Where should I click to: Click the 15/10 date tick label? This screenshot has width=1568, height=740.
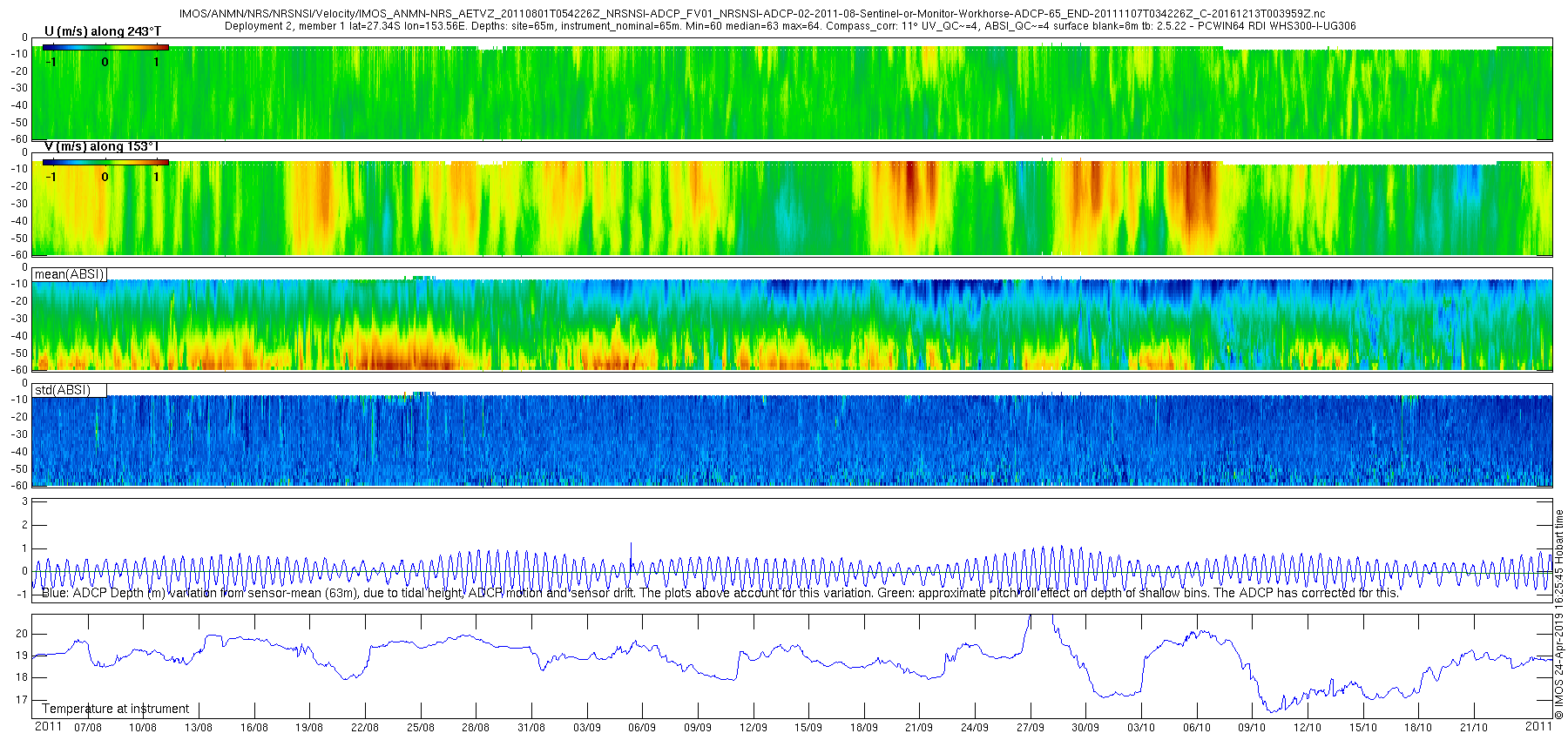(x=1363, y=728)
